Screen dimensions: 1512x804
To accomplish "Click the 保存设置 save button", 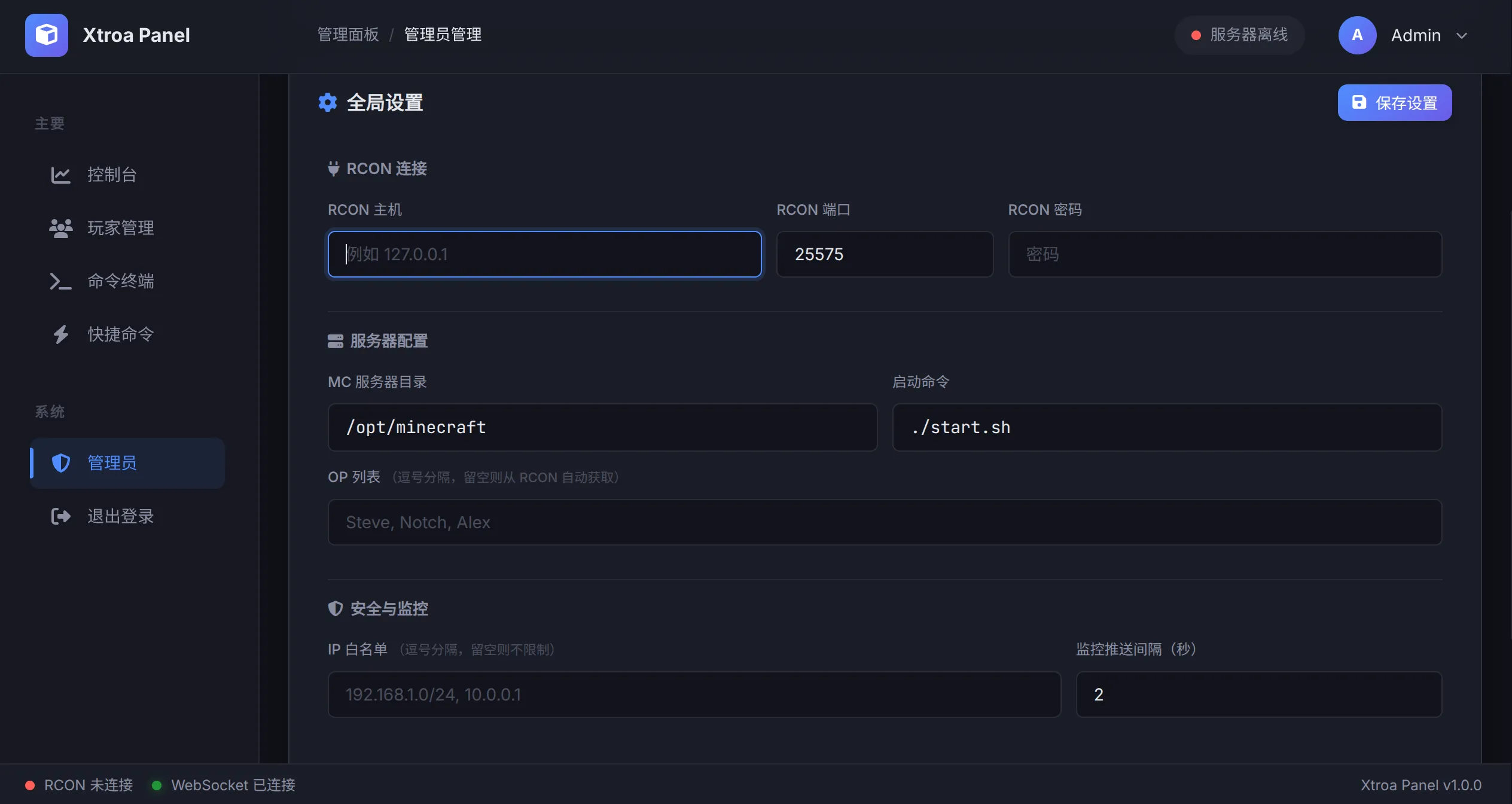I will [x=1394, y=103].
